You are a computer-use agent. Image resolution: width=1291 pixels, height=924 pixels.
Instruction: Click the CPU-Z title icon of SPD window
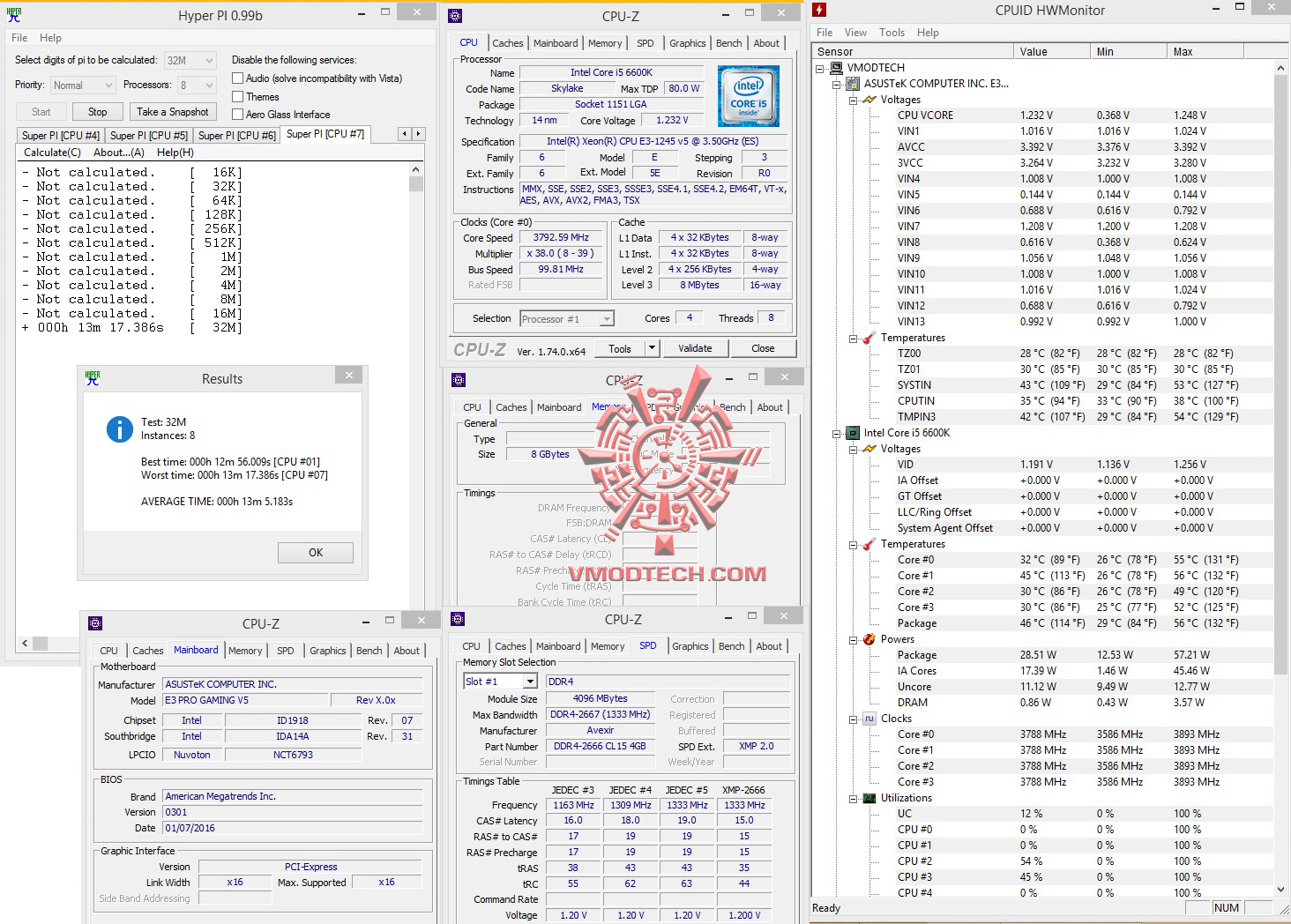457,619
